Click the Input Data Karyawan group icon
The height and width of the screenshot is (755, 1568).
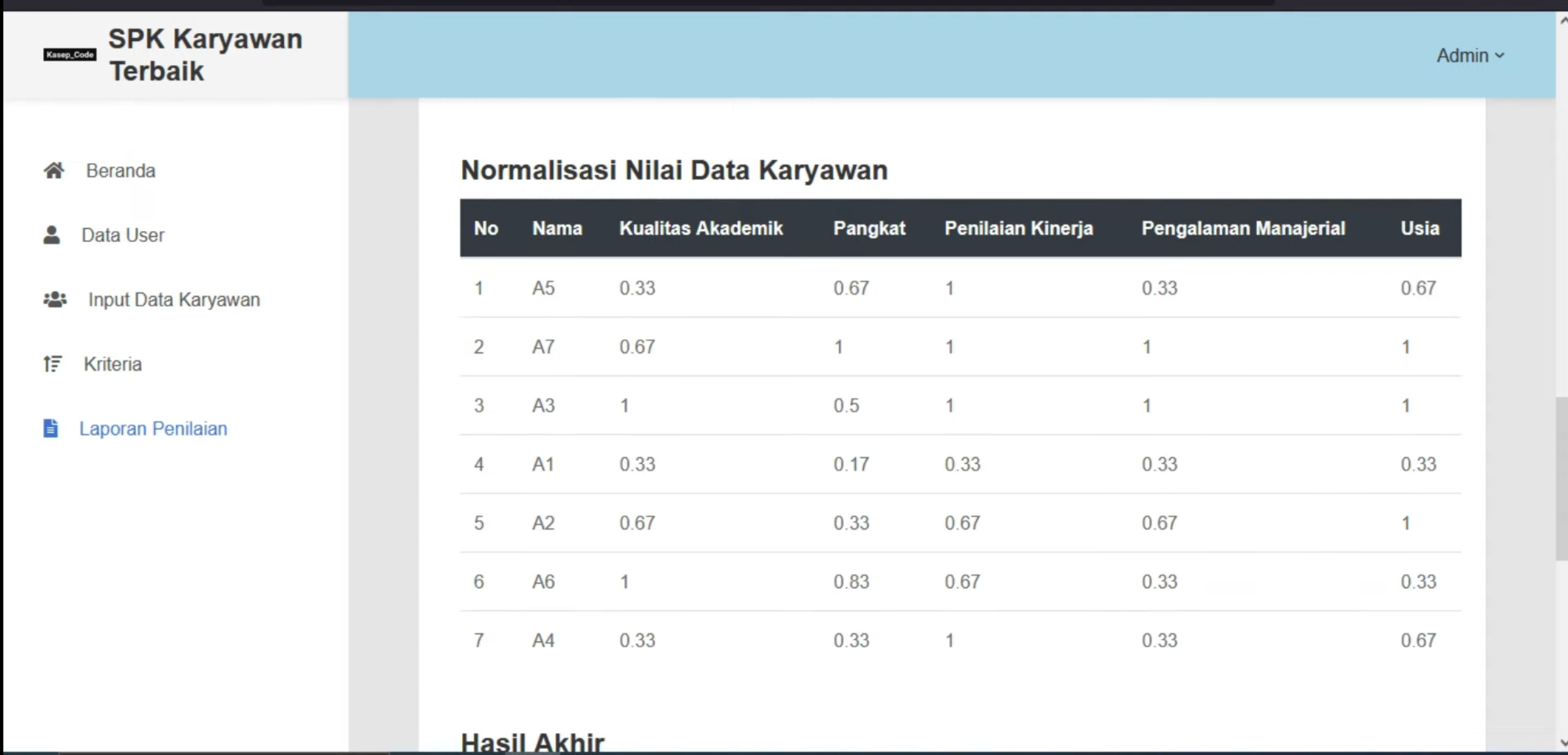pos(55,299)
